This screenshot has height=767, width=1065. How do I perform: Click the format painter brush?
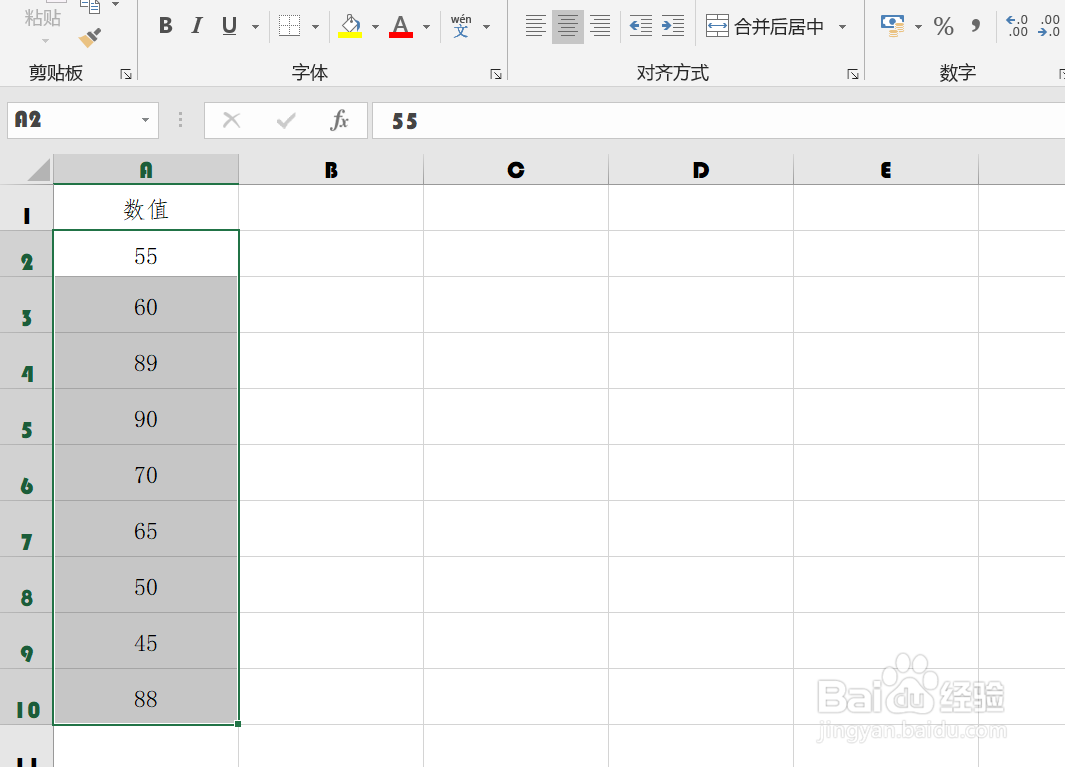pyautogui.click(x=90, y=37)
